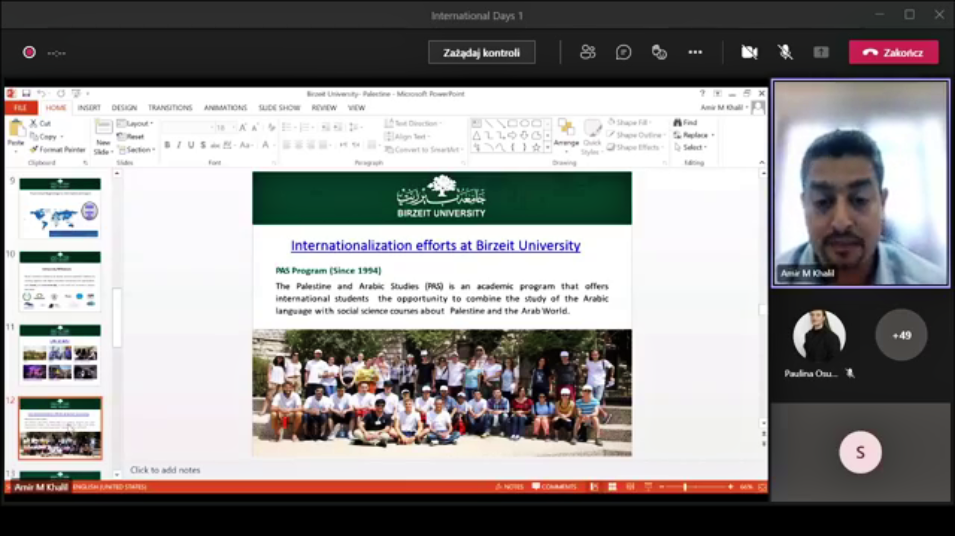Select the star shape in shapes gallery
955x536 pixels.
(x=536, y=147)
